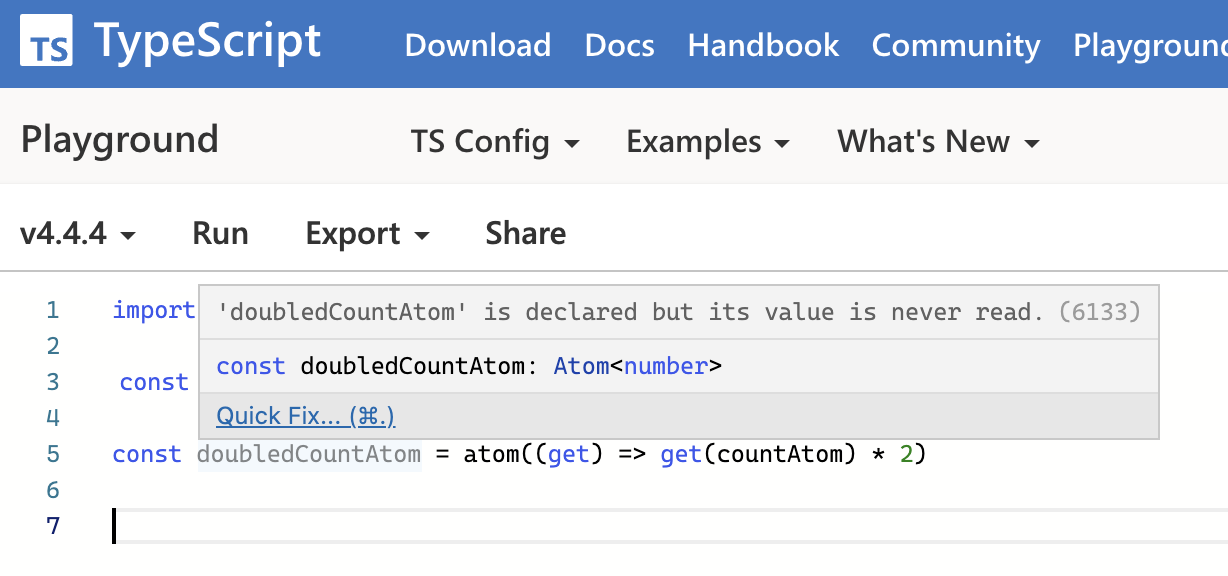Click the TypeScript wordmark
The width and height of the screenshot is (1228, 576).
pyautogui.click(x=208, y=42)
